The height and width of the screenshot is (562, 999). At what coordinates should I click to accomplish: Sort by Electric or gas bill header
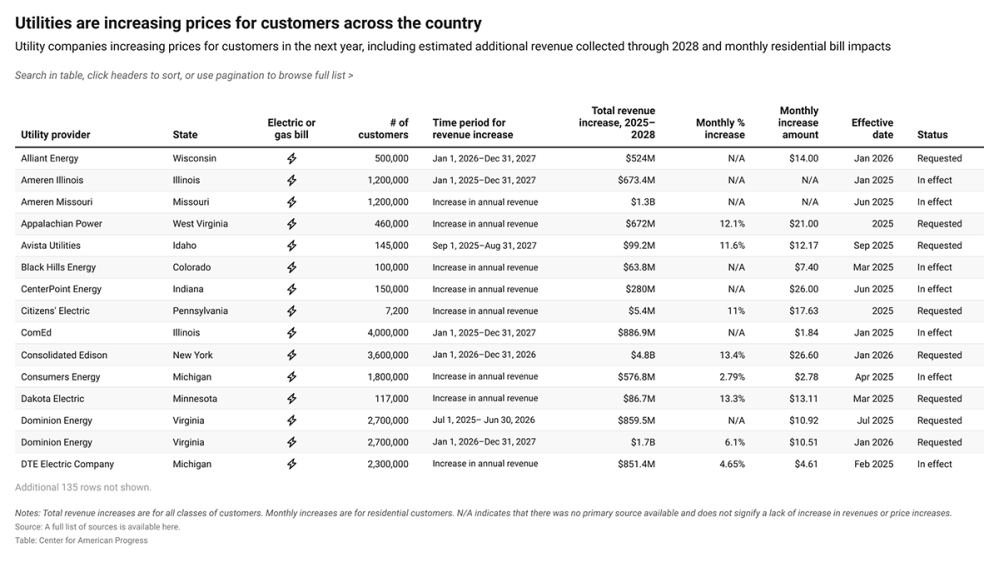click(x=291, y=129)
